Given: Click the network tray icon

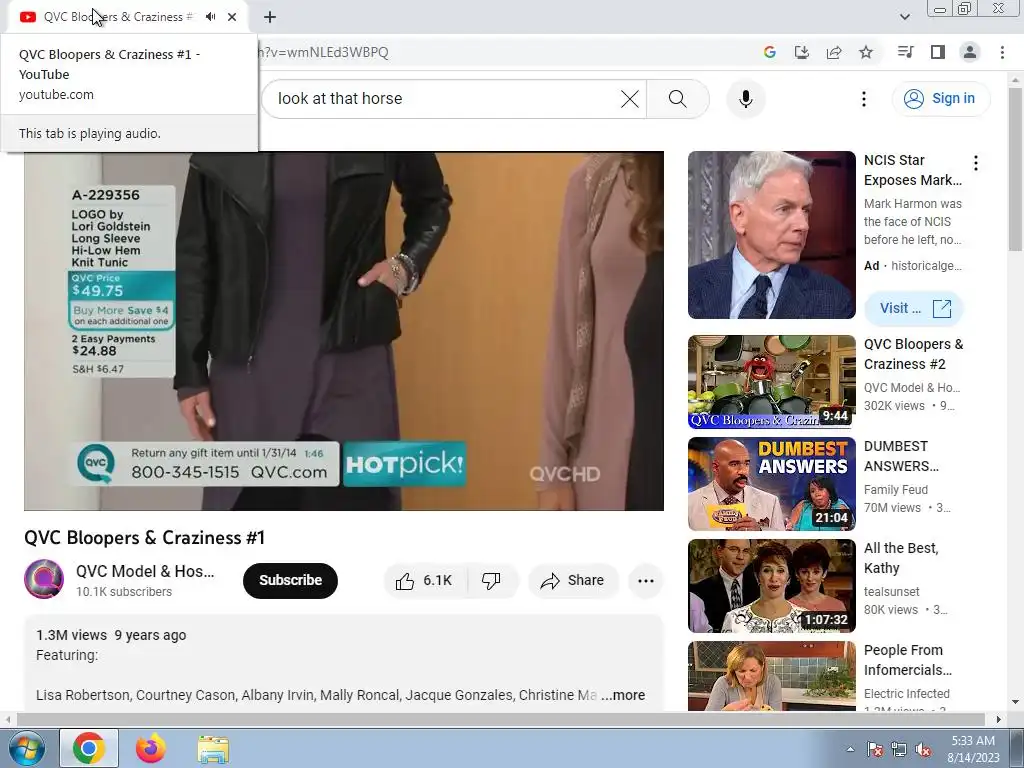Looking at the screenshot, I should tap(899, 749).
